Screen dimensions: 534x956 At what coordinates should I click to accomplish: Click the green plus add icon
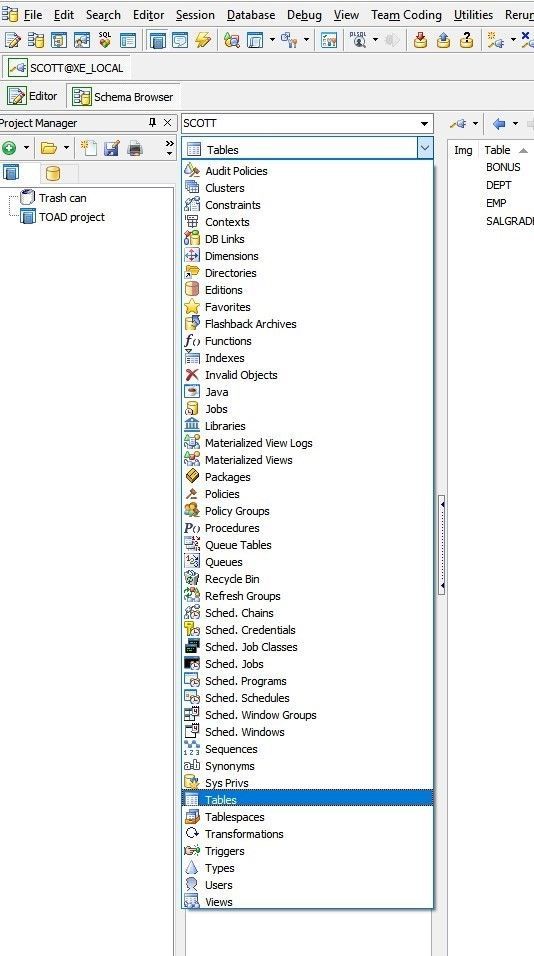pyautogui.click(x=9, y=148)
